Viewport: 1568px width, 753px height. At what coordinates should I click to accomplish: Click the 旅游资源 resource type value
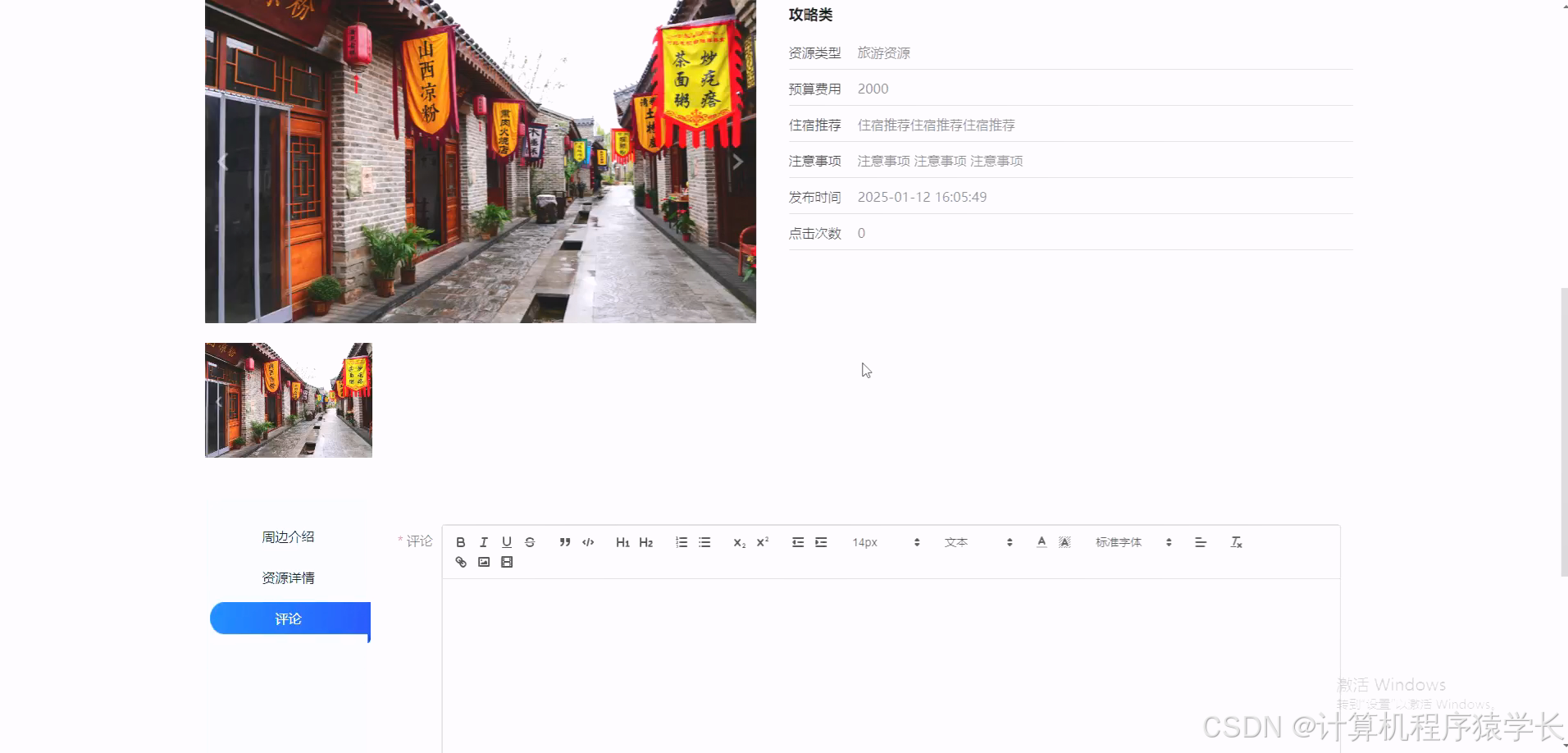(883, 52)
